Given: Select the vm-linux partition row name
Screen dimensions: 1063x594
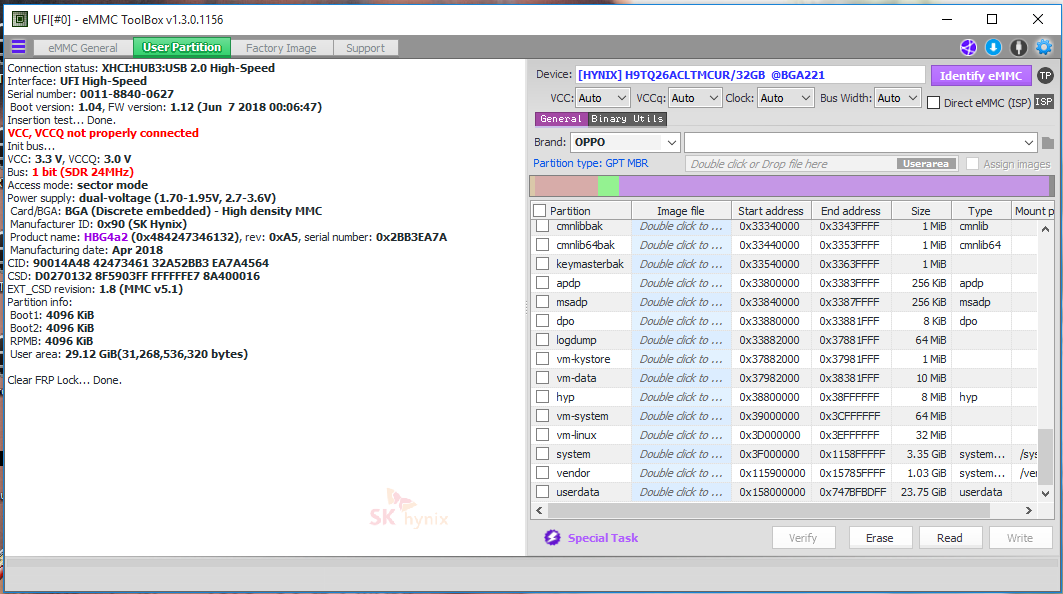Looking at the screenshot, I should pyautogui.click(x=576, y=435).
